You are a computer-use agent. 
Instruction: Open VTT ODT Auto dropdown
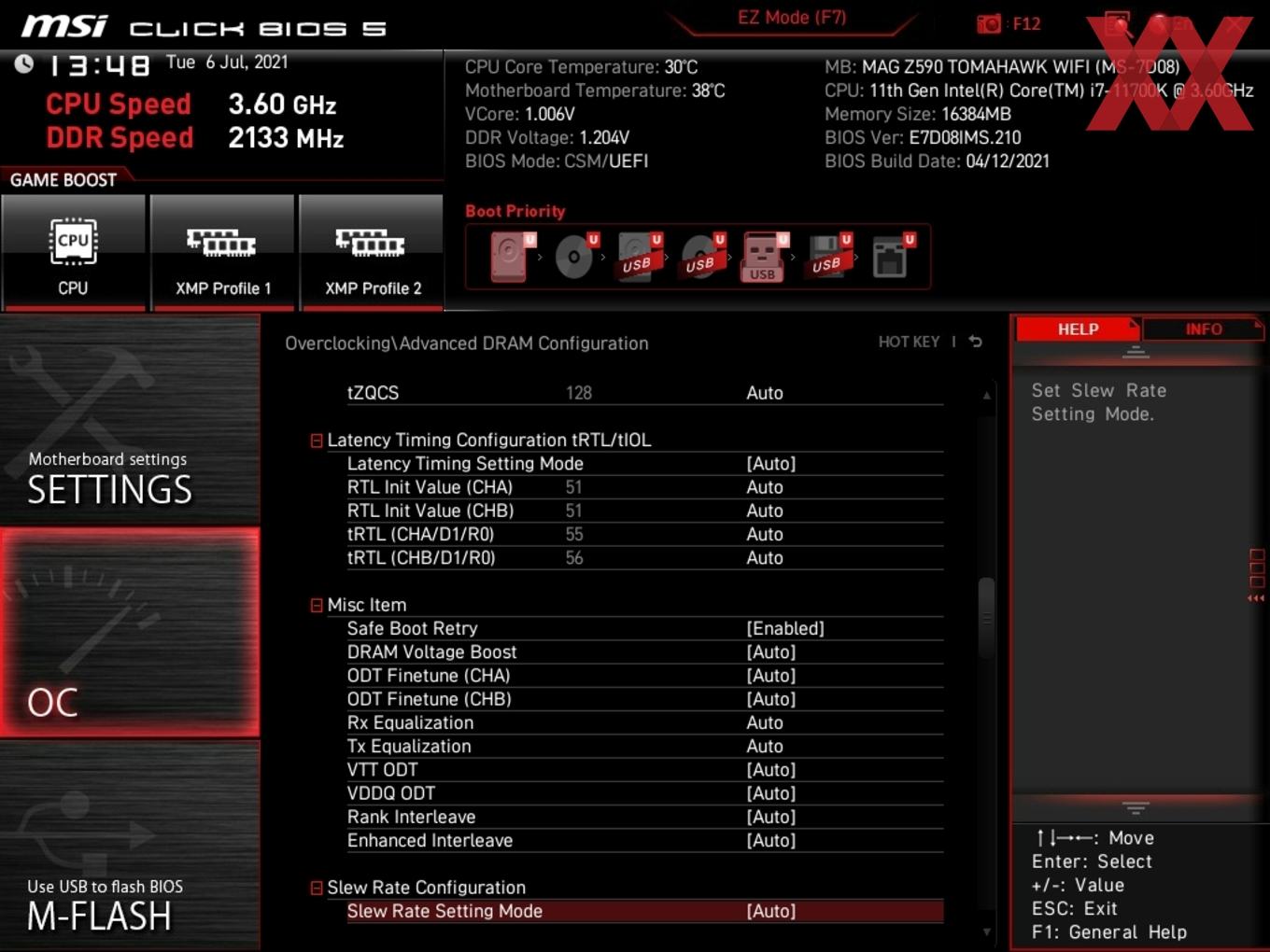[770, 770]
